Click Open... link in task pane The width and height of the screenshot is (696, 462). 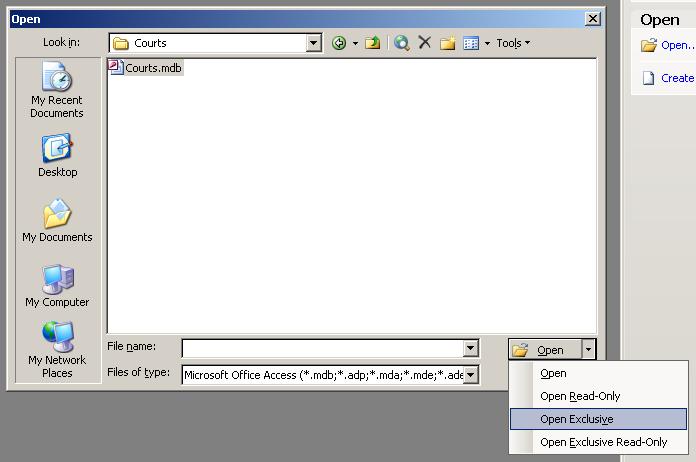pyautogui.click(x=677, y=45)
